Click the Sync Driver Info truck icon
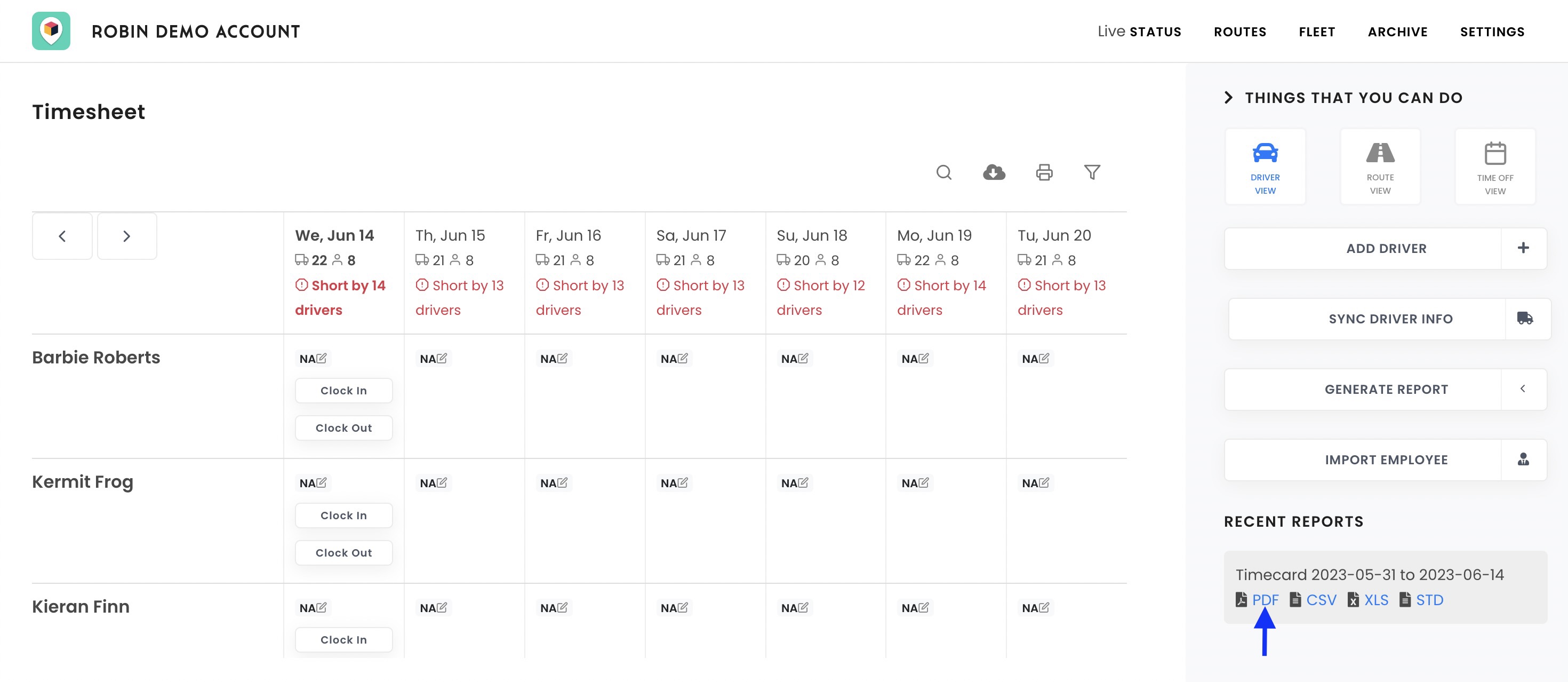The height and width of the screenshot is (682, 1568). (x=1524, y=319)
